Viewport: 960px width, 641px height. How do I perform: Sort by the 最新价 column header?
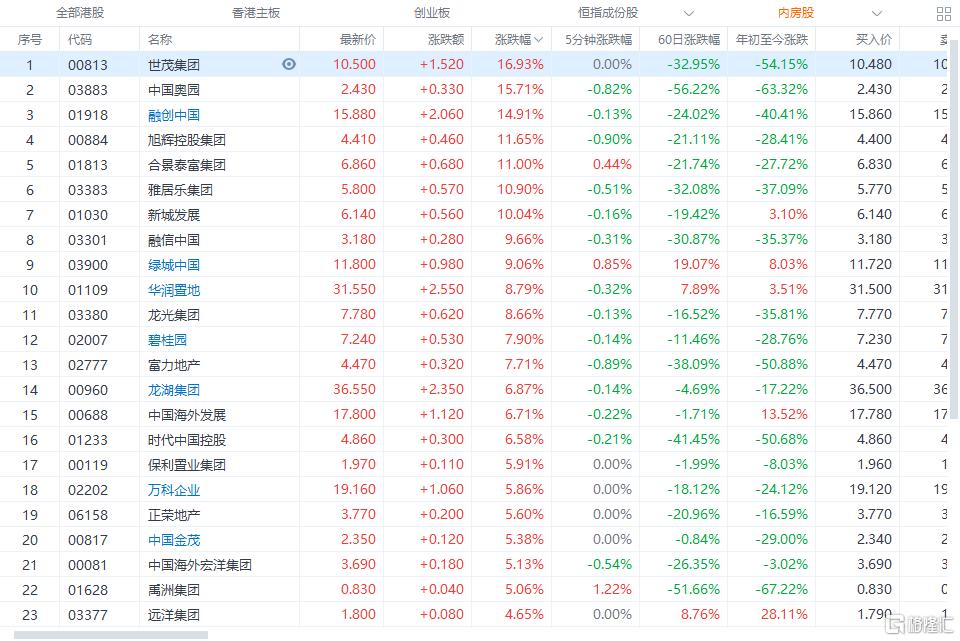[x=358, y=40]
